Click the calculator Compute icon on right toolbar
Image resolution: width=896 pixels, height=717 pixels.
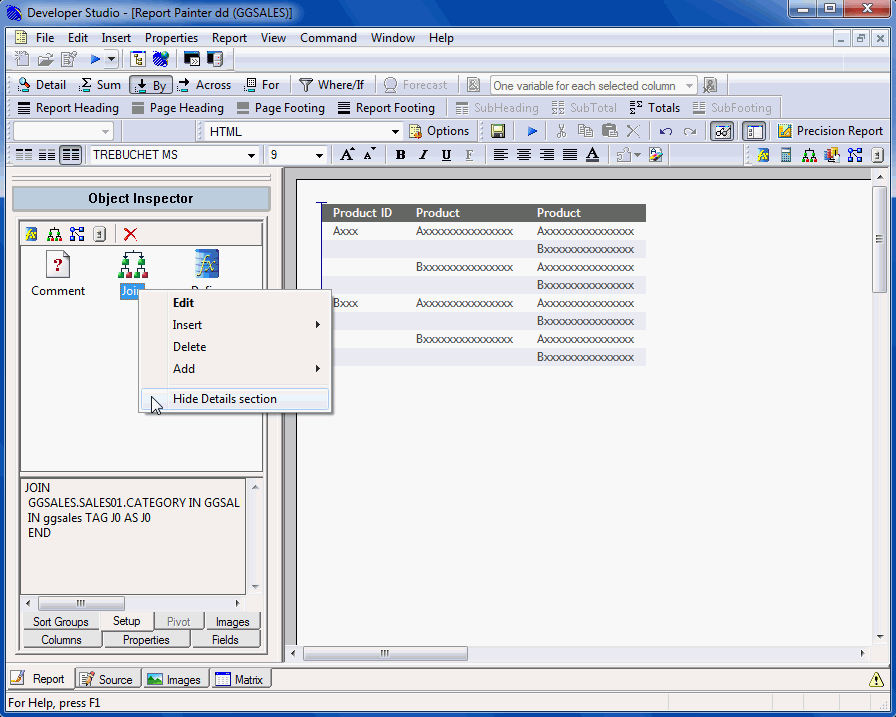pyautogui.click(x=786, y=155)
